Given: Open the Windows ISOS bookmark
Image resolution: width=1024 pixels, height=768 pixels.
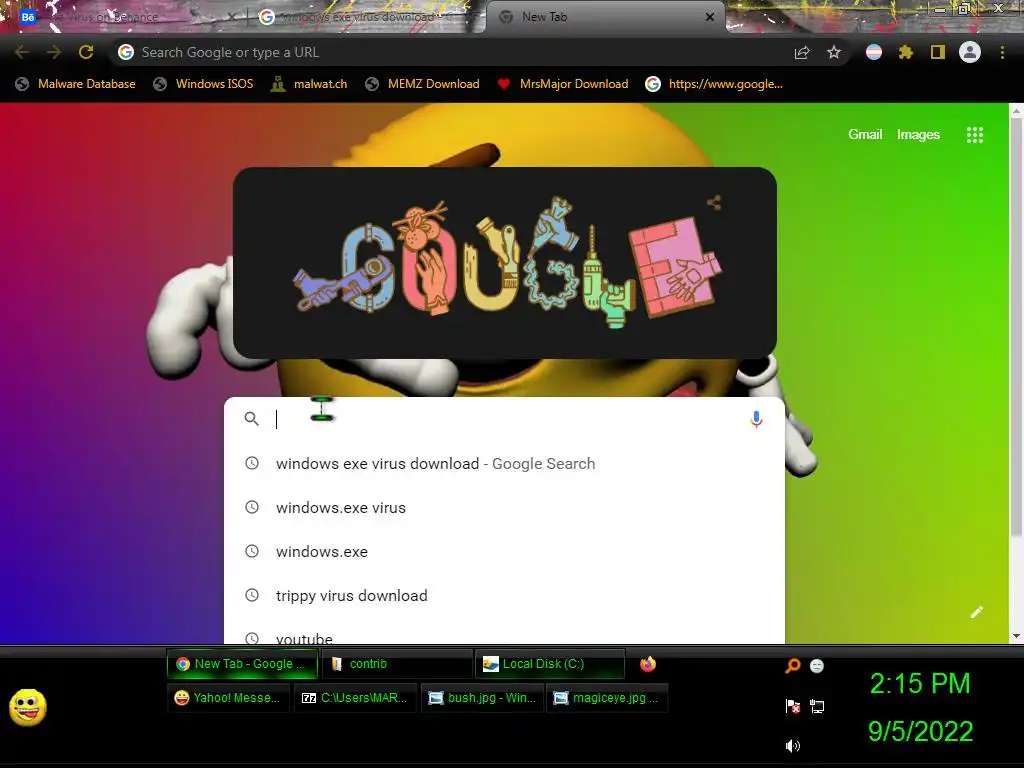Looking at the screenshot, I should pos(203,84).
